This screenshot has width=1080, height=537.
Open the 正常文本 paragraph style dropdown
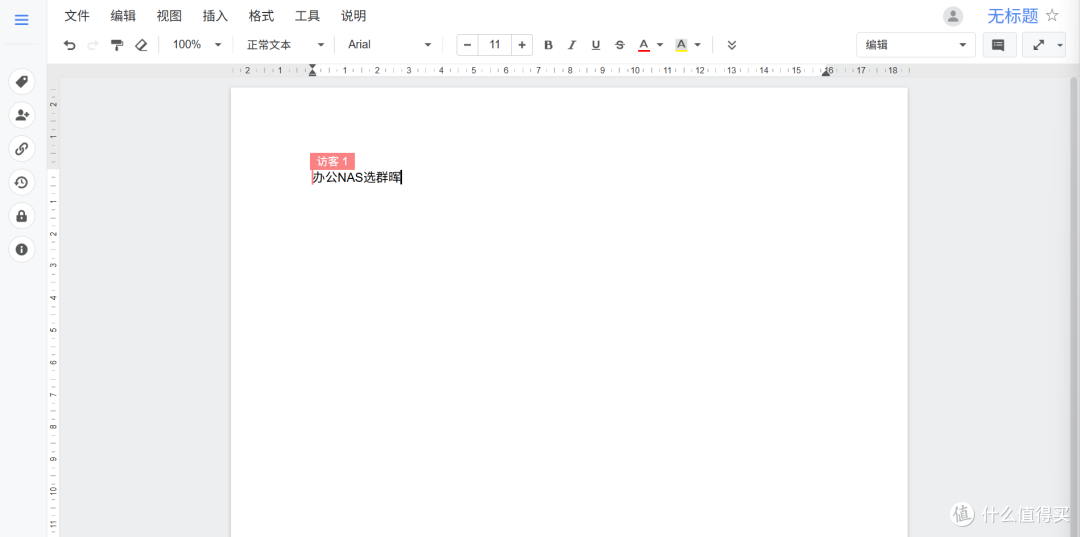[286, 45]
